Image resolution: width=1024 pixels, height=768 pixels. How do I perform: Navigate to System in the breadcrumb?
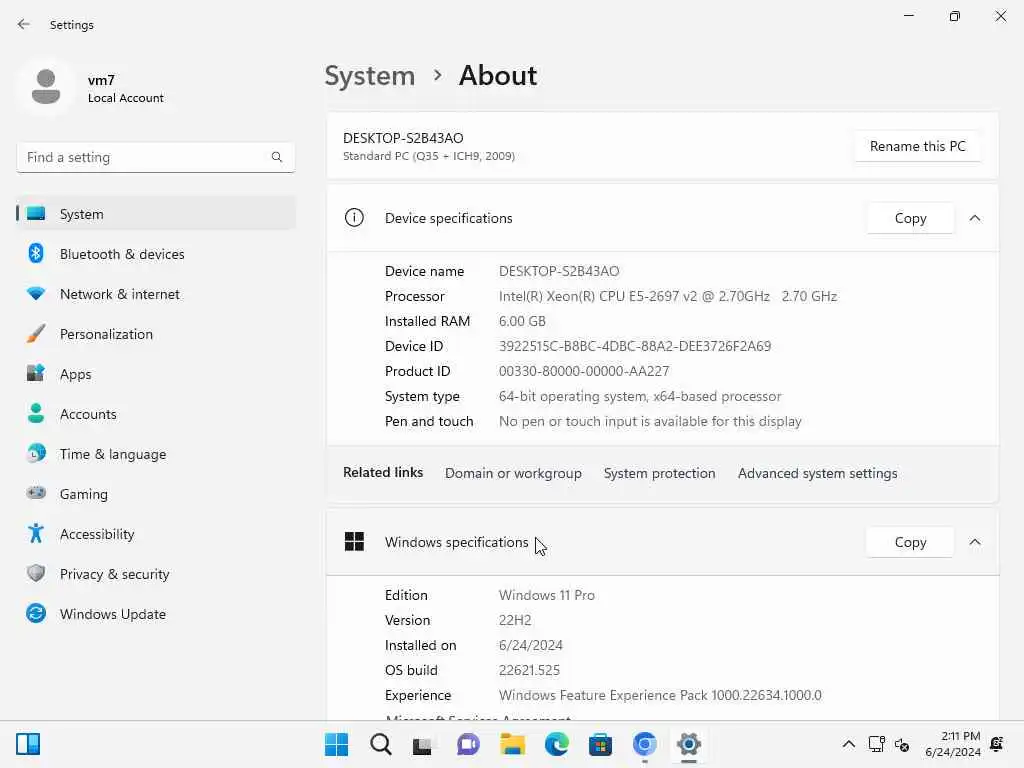pyautogui.click(x=370, y=76)
